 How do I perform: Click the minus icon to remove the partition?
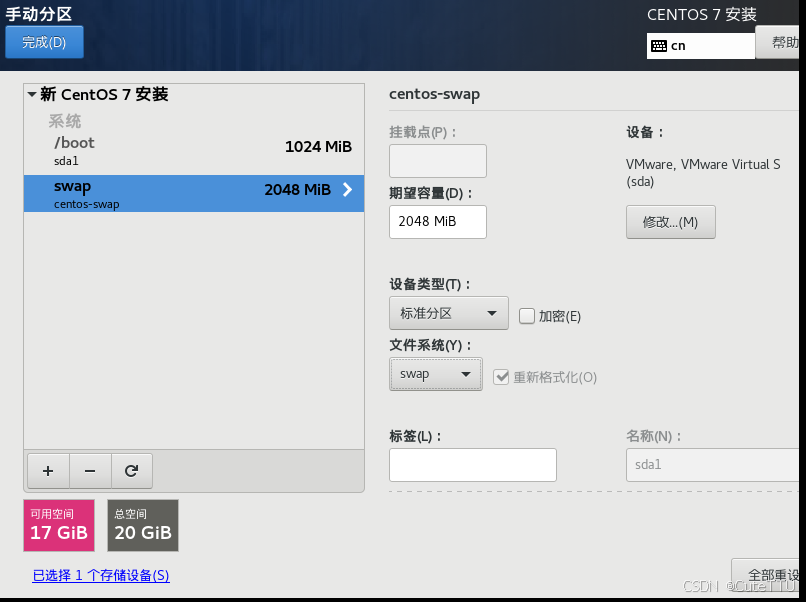(90, 471)
